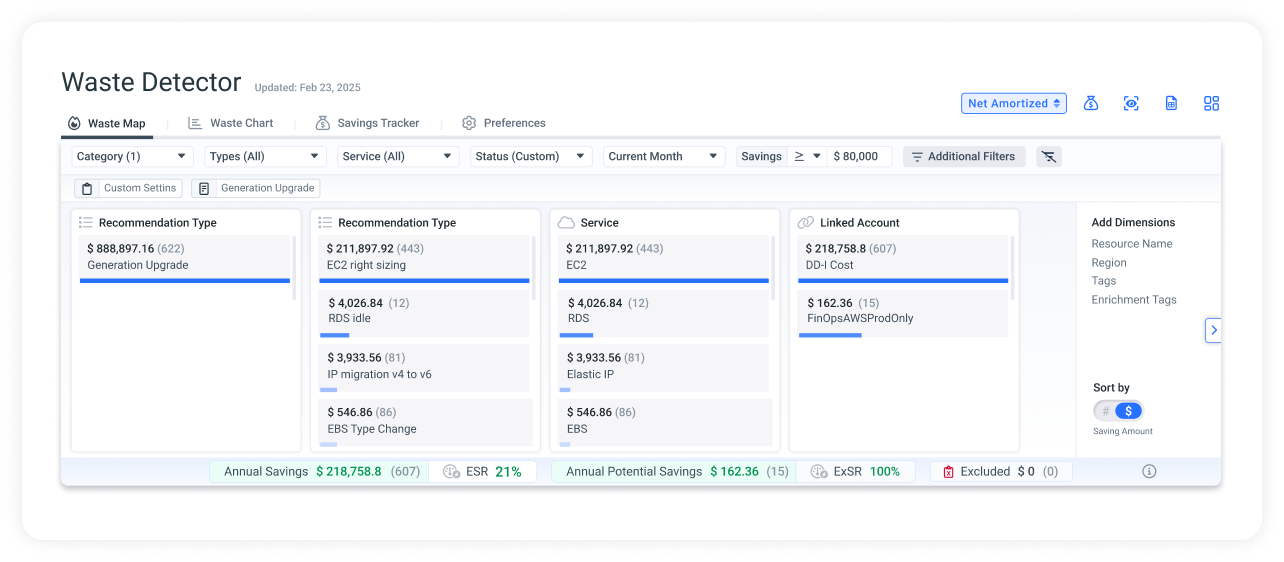The height and width of the screenshot is (562, 1284).
Task: Add the Region dimension
Action: (x=1109, y=263)
